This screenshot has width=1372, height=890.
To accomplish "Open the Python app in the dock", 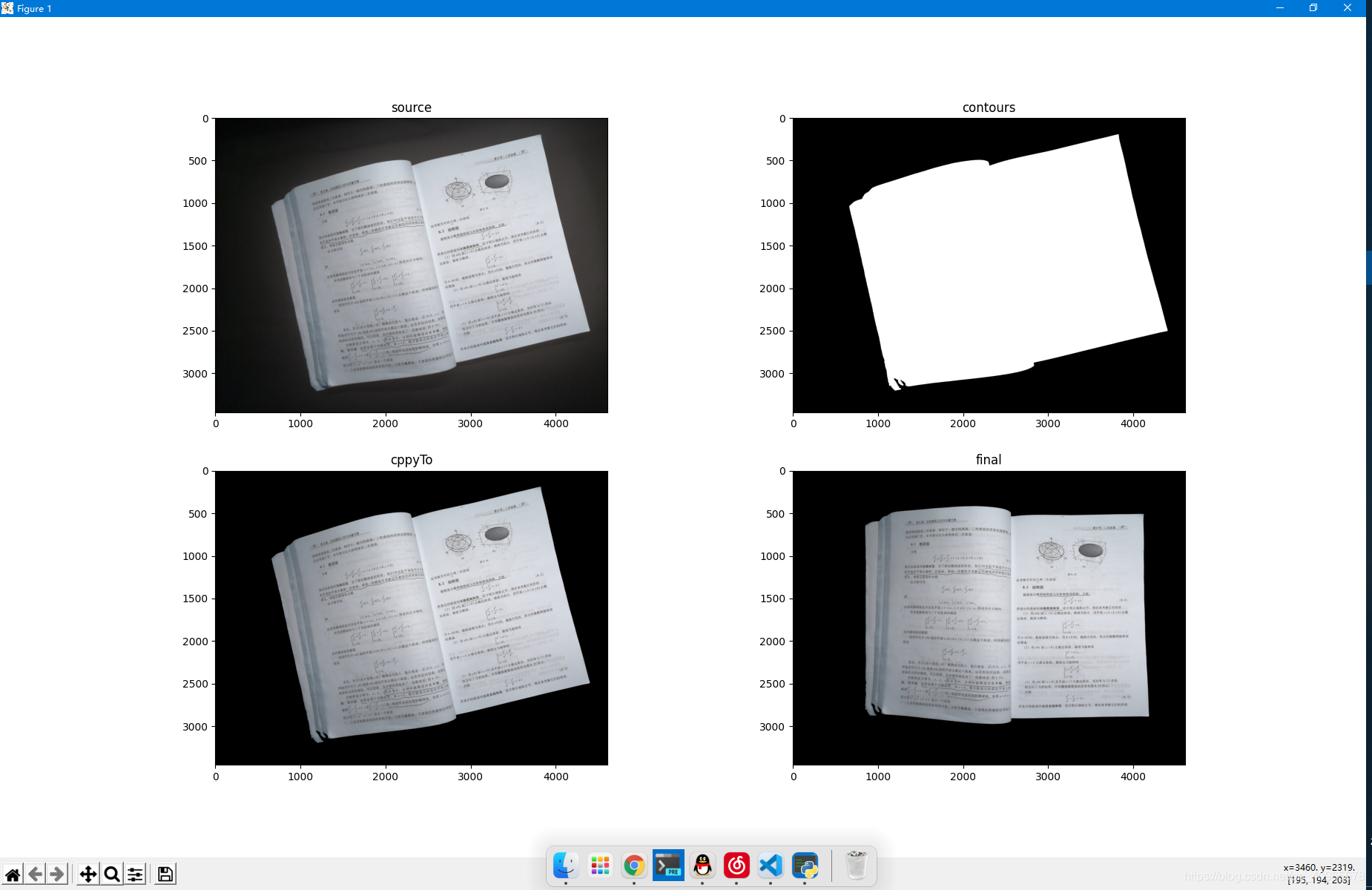I will 805,865.
